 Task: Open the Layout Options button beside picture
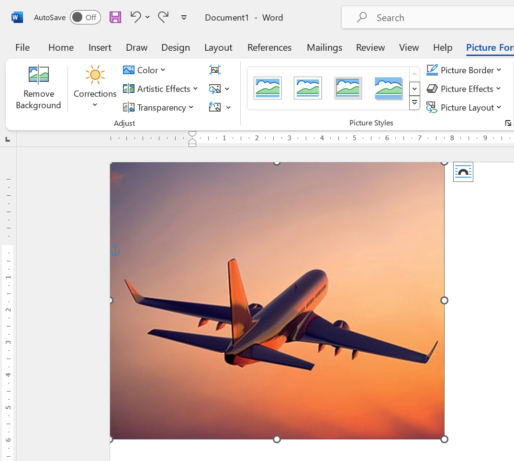point(463,172)
